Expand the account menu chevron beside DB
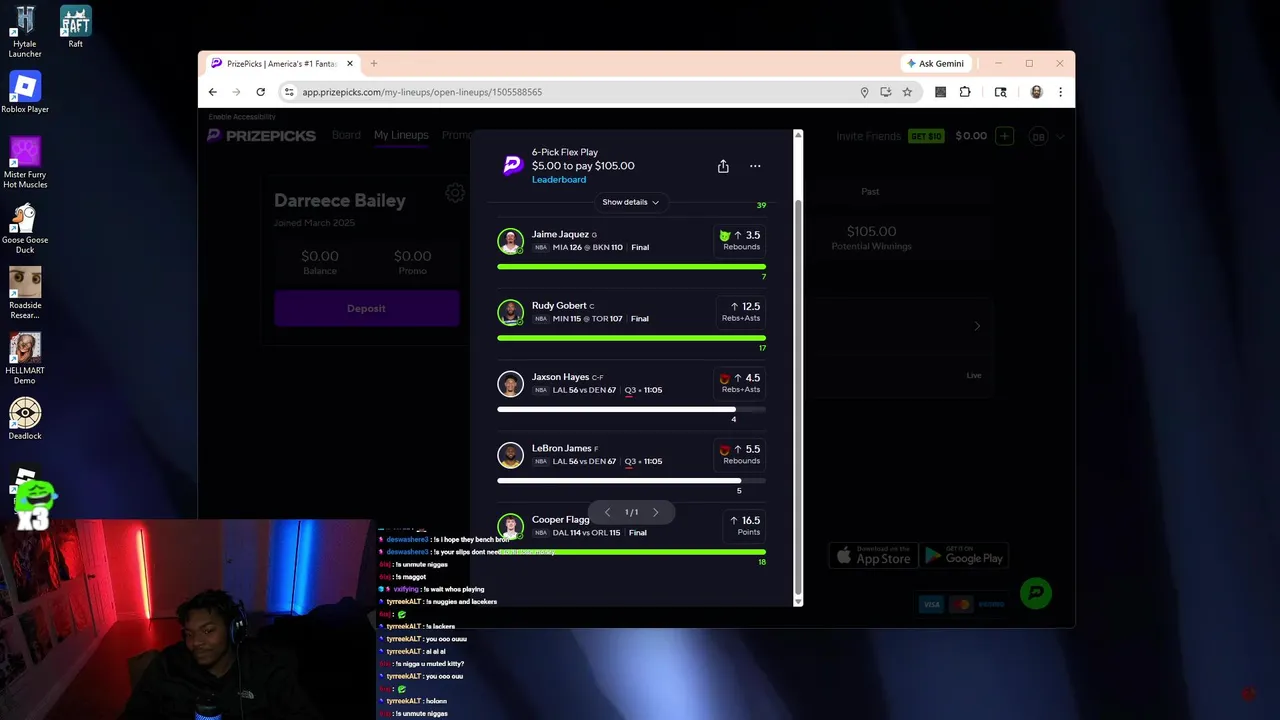 [1060, 136]
